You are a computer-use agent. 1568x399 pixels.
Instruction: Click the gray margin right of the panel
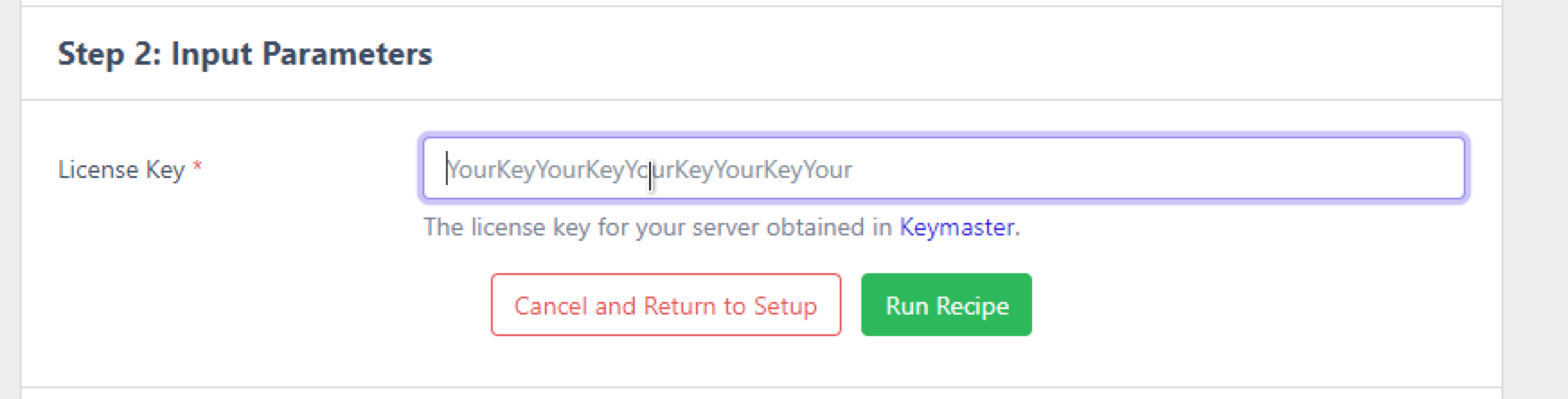pyautogui.click(x=1536, y=198)
